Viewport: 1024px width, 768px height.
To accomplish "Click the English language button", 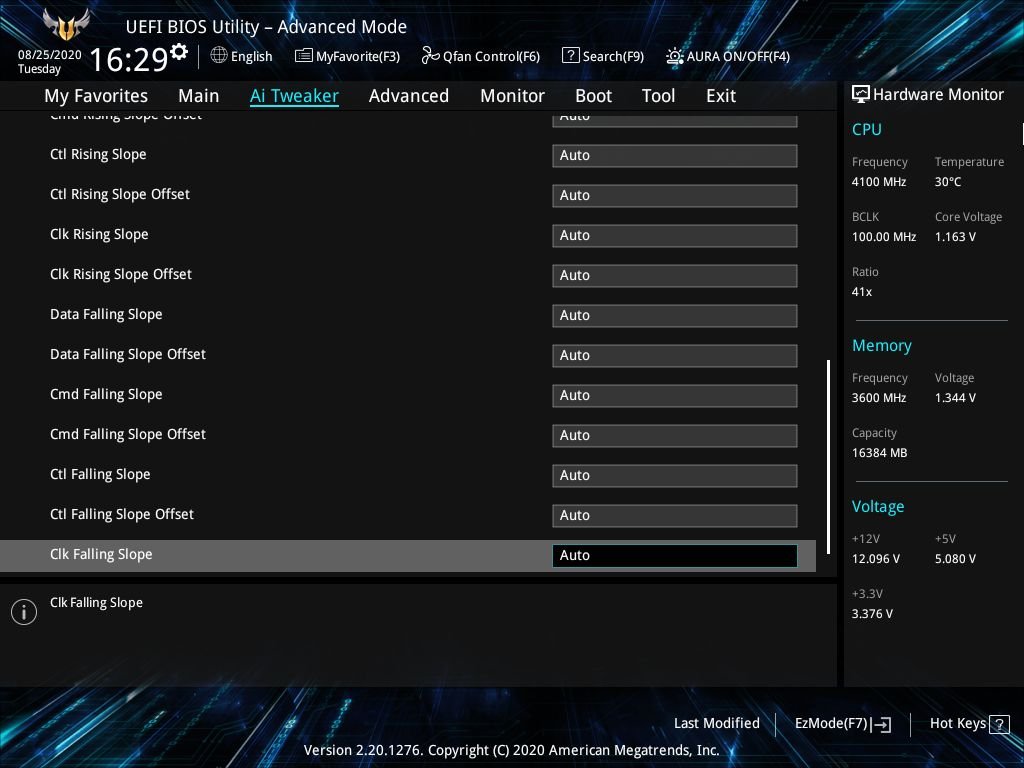I will (x=251, y=57).
